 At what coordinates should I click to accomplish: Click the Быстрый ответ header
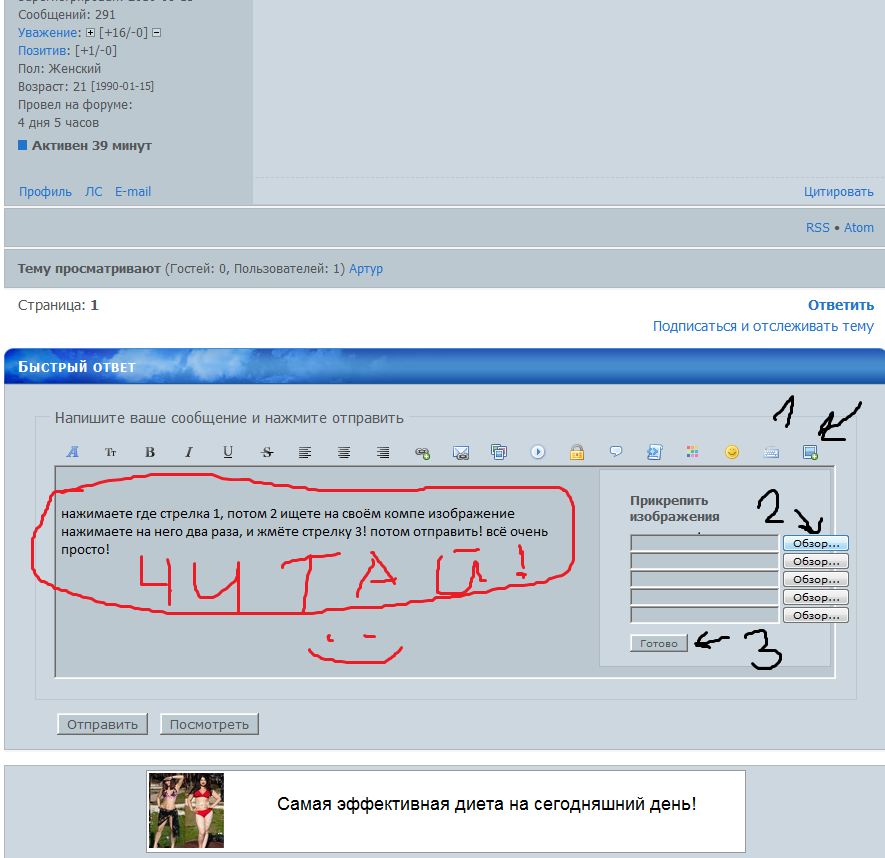tap(77, 367)
